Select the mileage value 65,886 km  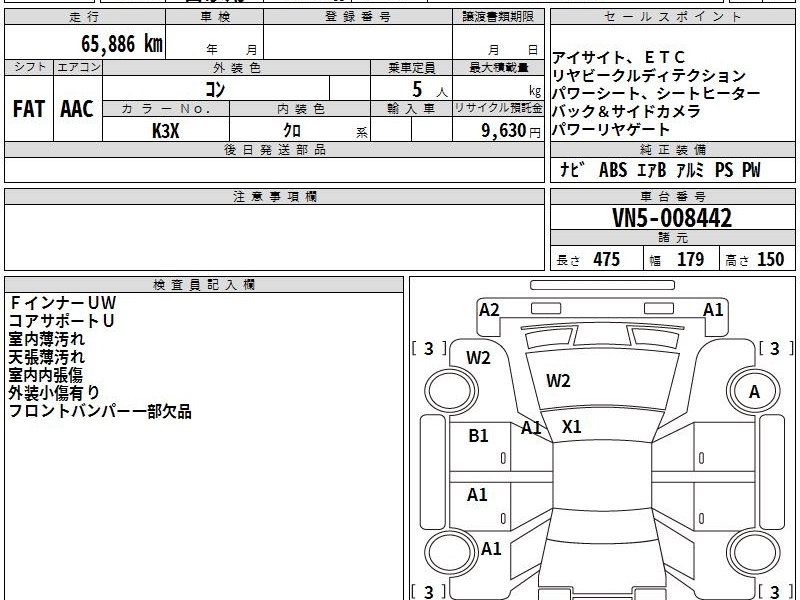tap(122, 43)
